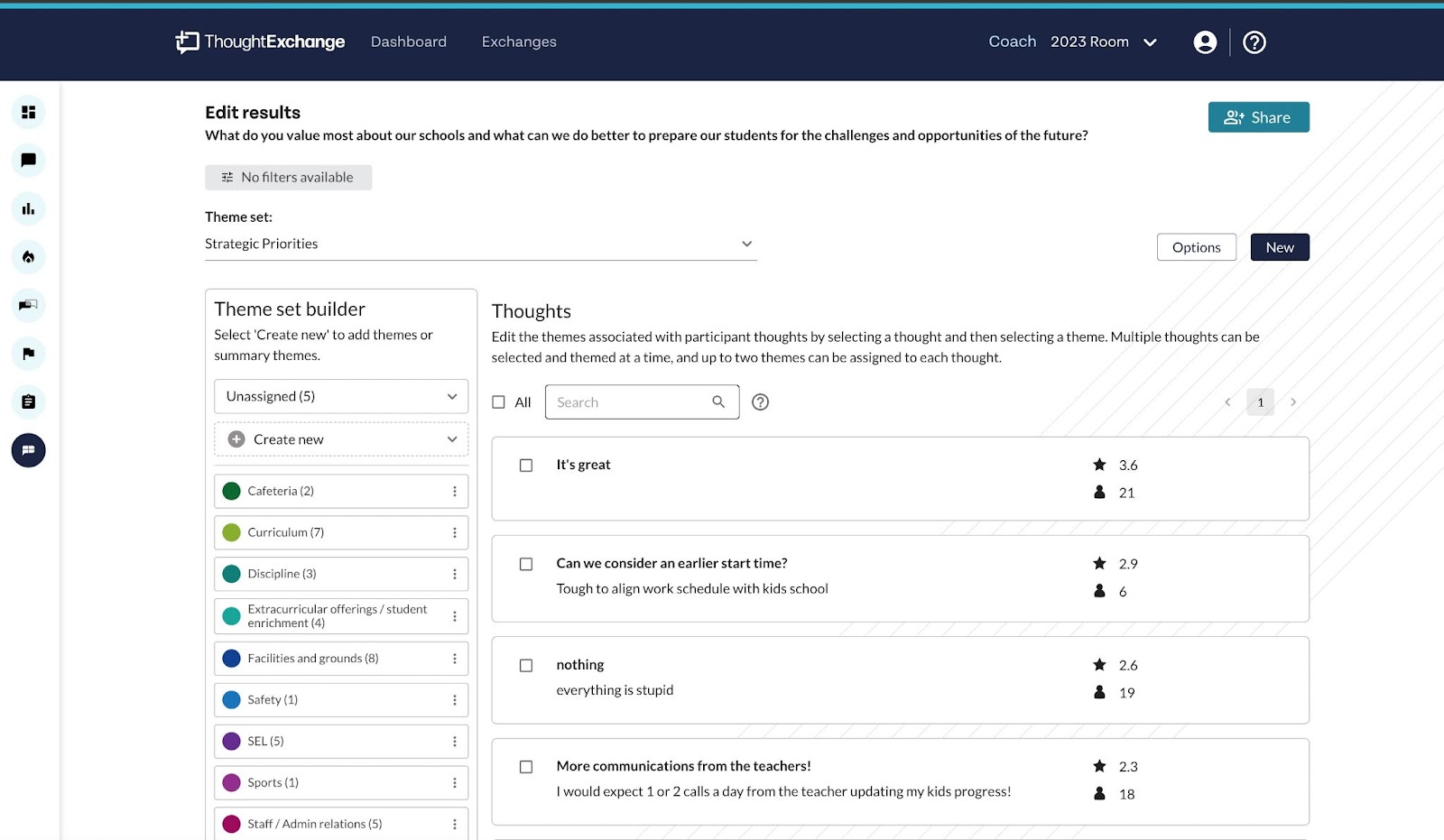Select the Discipline (3) theme row
Image resolution: width=1444 pixels, height=840 pixels.
tap(341, 574)
